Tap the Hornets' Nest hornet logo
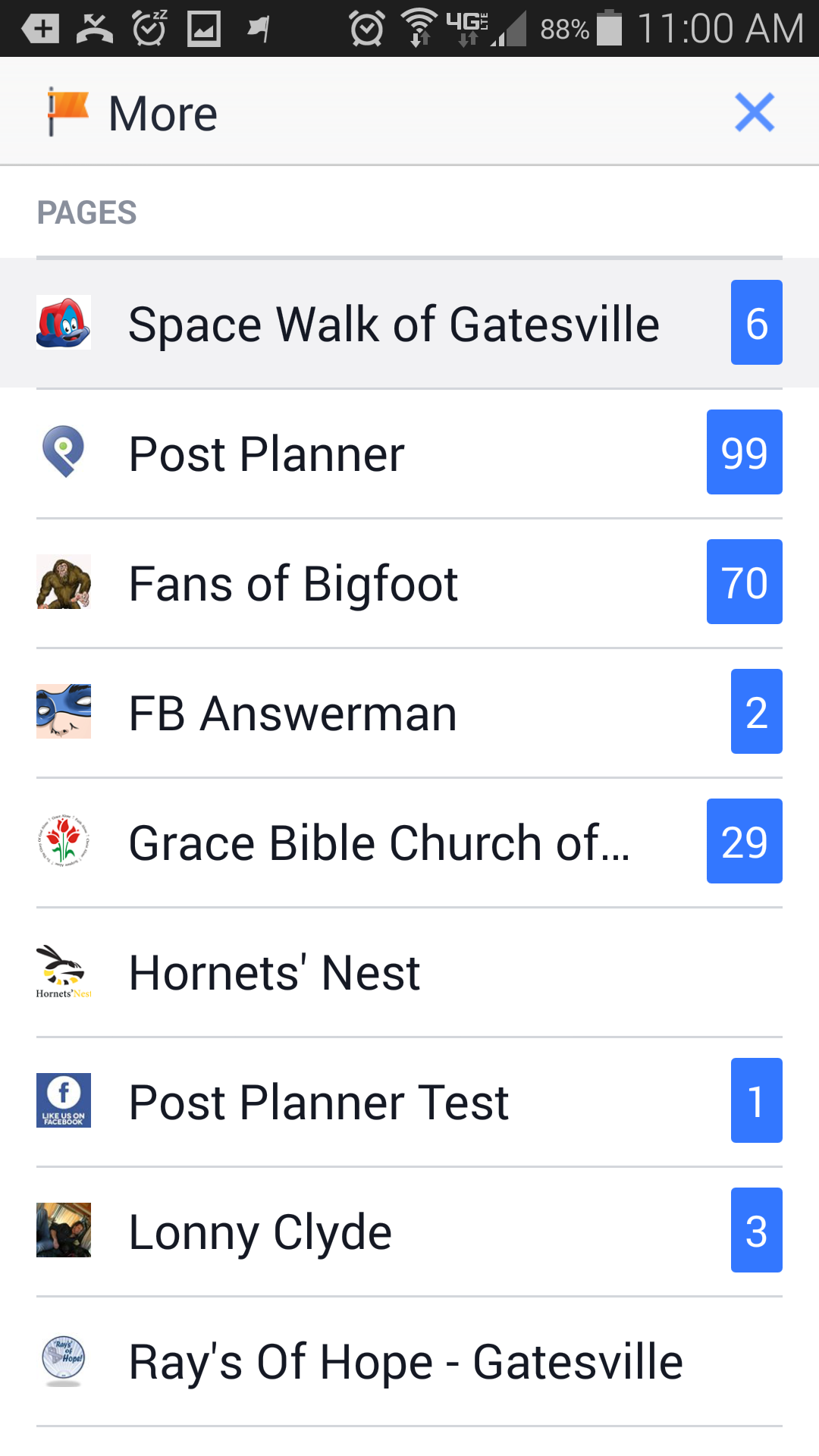The width and height of the screenshot is (819, 1456). pyautogui.click(x=64, y=971)
